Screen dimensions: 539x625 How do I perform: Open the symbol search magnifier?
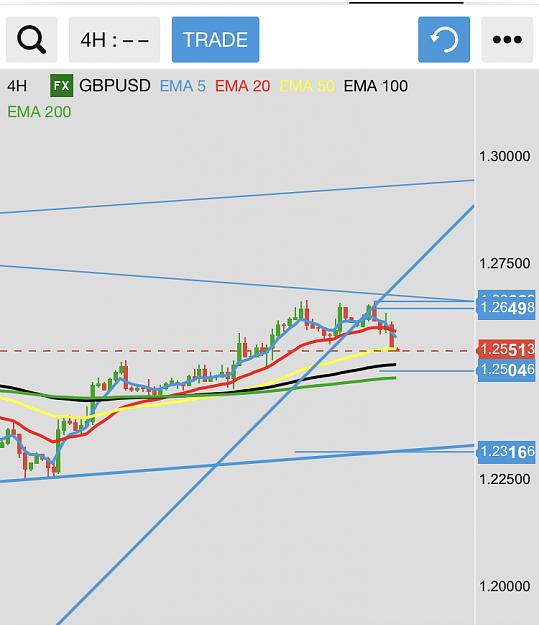[x=31, y=39]
